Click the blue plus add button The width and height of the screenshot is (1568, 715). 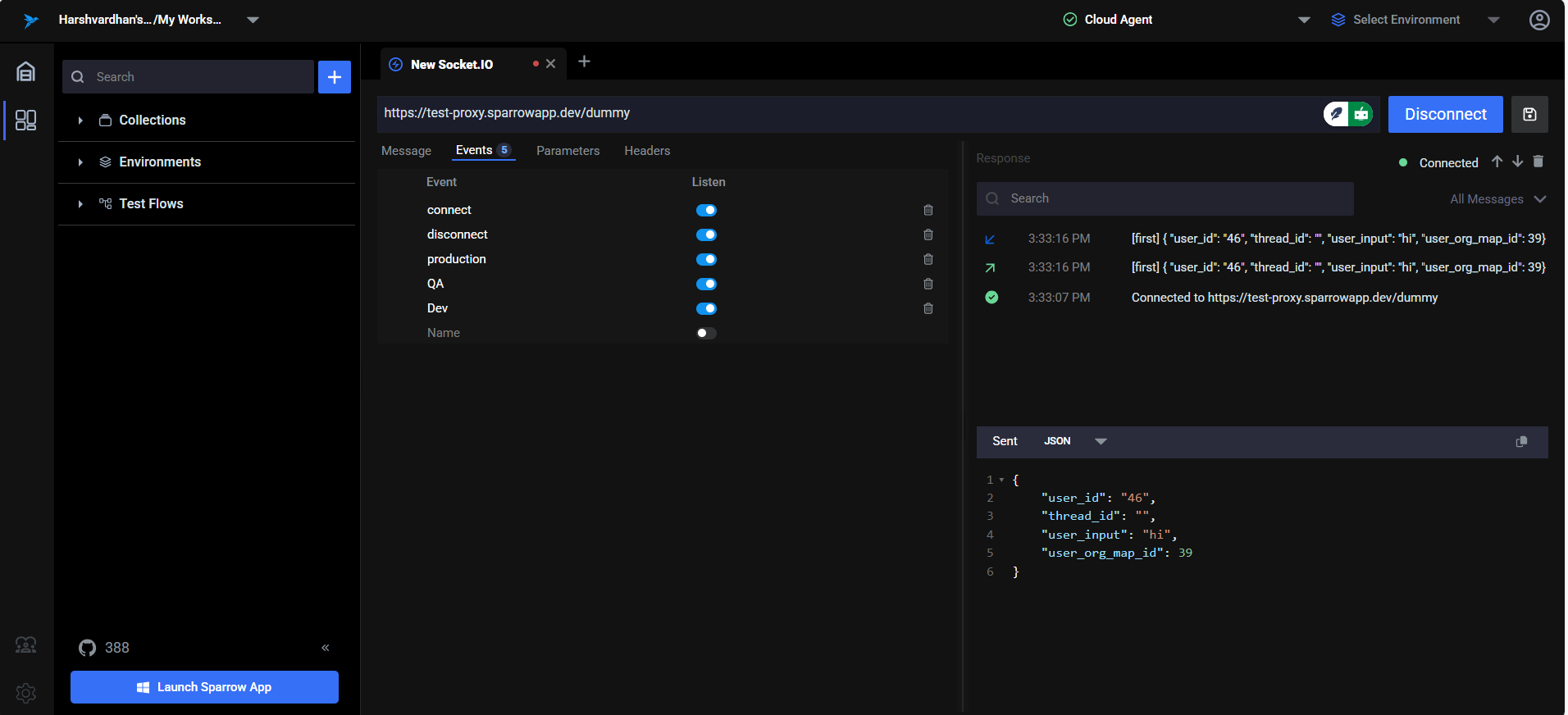335,77
